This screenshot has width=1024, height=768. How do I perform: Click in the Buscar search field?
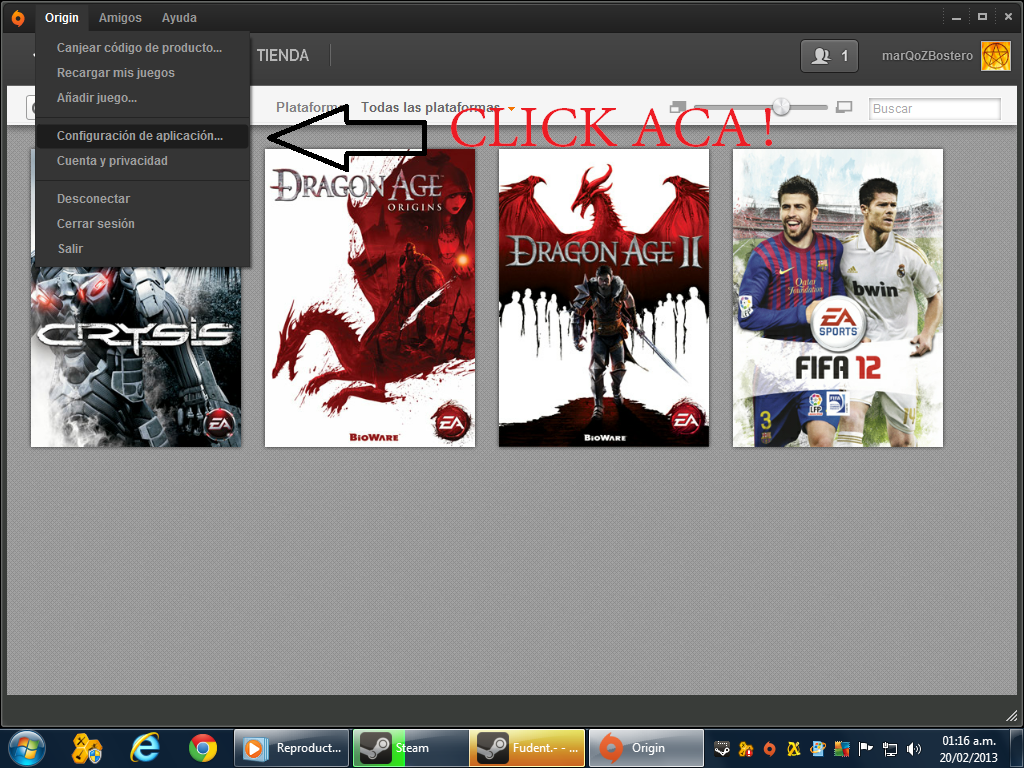point(935,108)
